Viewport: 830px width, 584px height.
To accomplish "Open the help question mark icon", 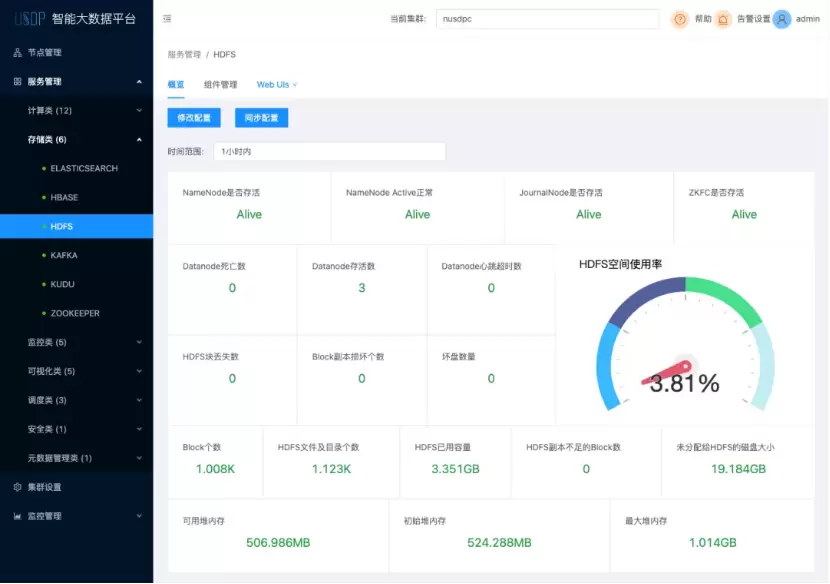I will coord(680,19).
